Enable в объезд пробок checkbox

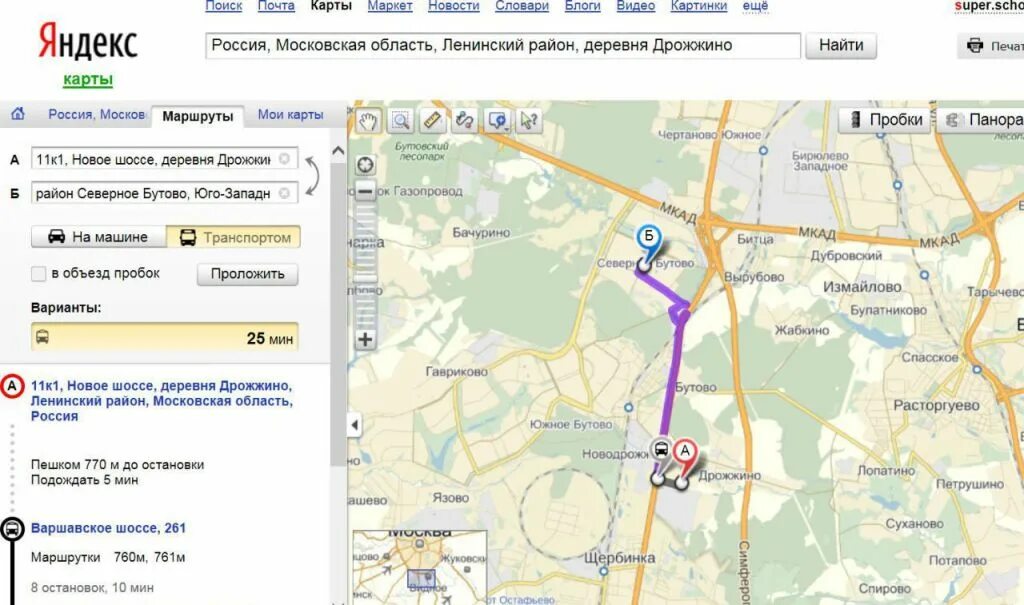[x=39, y=273]
